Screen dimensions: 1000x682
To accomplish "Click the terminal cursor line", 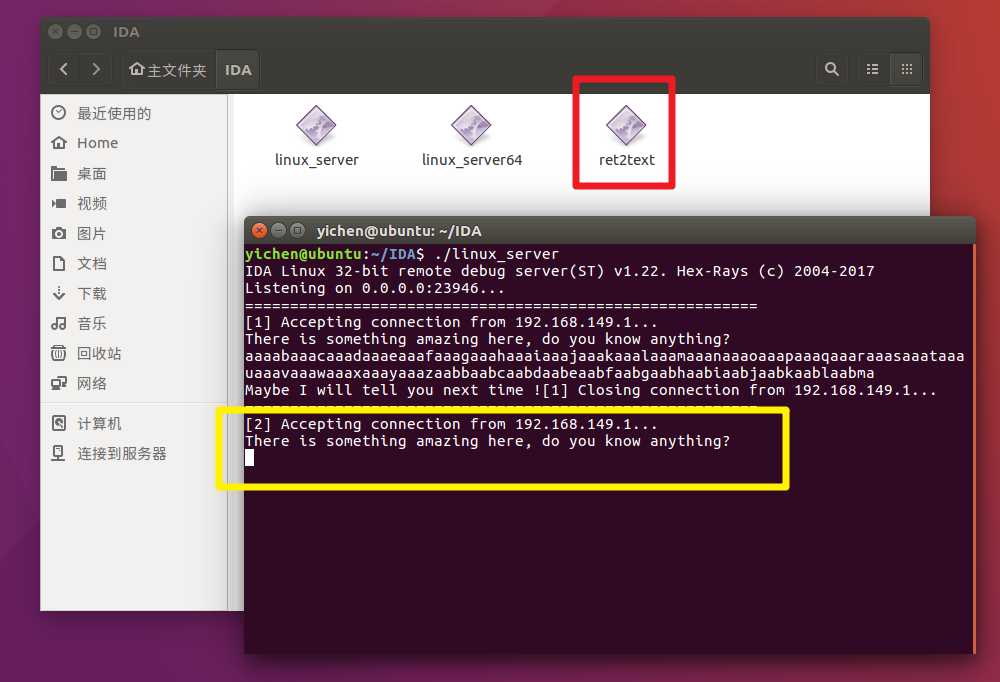I will 249,457.
